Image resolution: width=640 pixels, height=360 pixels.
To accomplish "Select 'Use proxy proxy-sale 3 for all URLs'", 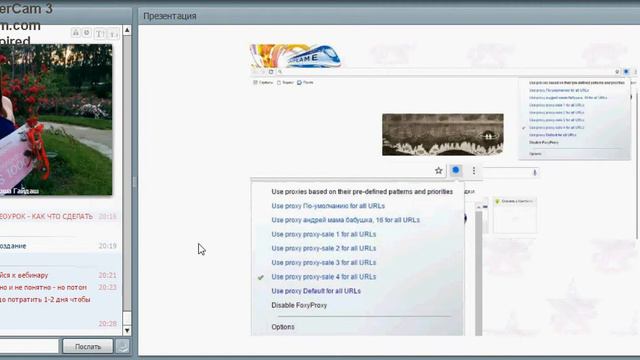I will pos(324,263).
